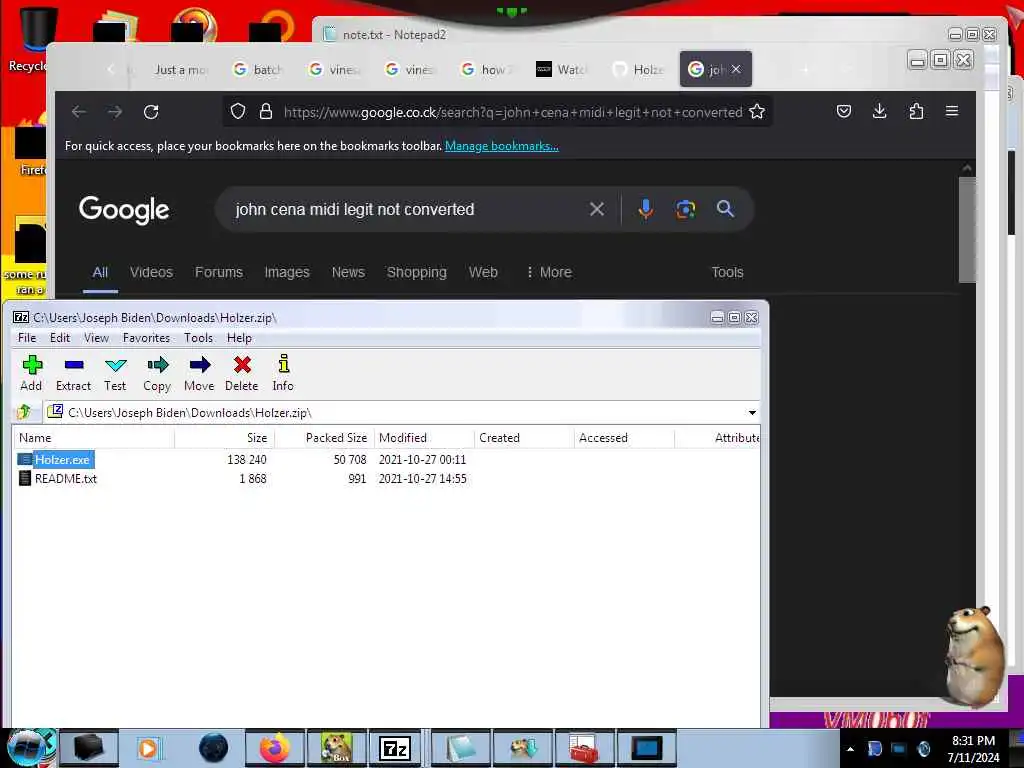The width and height of the screenshot is (1024, 768).
Task: Sort archive list by Size column
Action: tap(225, 438)
